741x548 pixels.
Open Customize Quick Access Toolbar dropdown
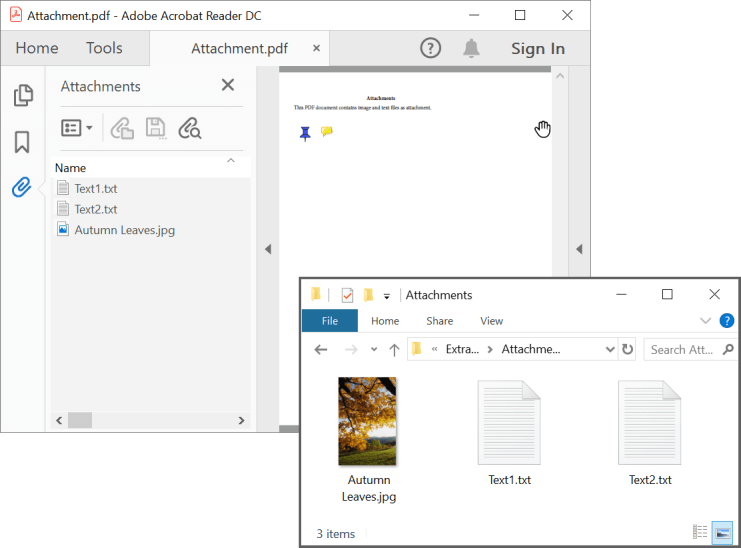coord(387,296)
